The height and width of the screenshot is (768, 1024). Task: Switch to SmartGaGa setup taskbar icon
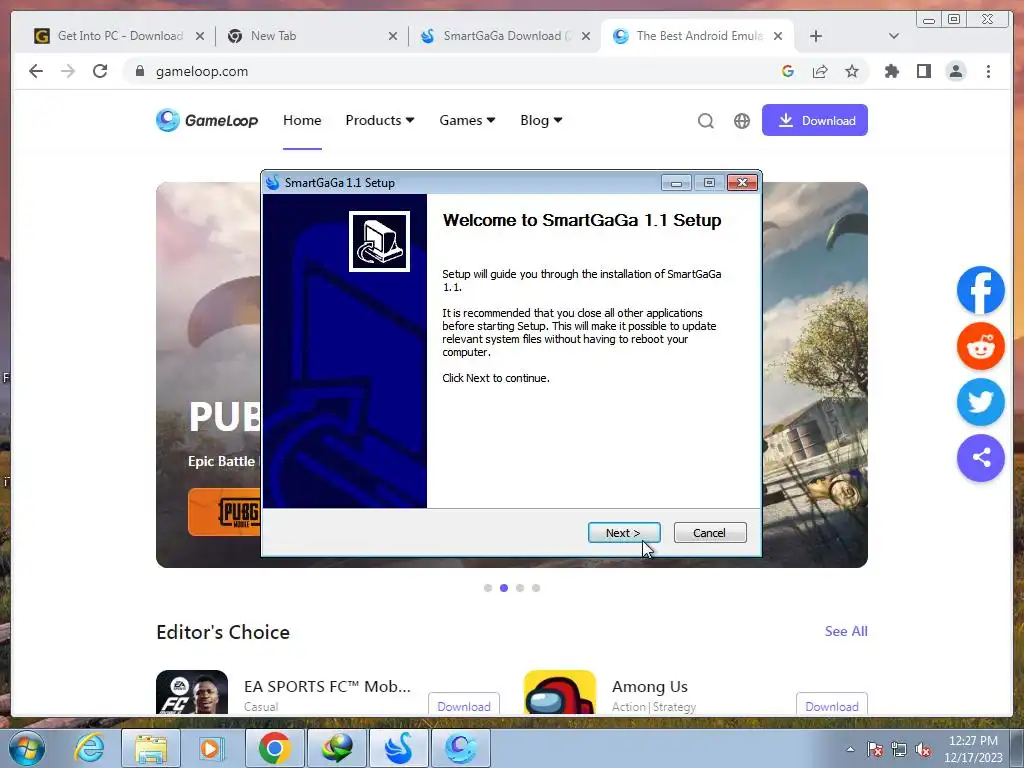398,748
